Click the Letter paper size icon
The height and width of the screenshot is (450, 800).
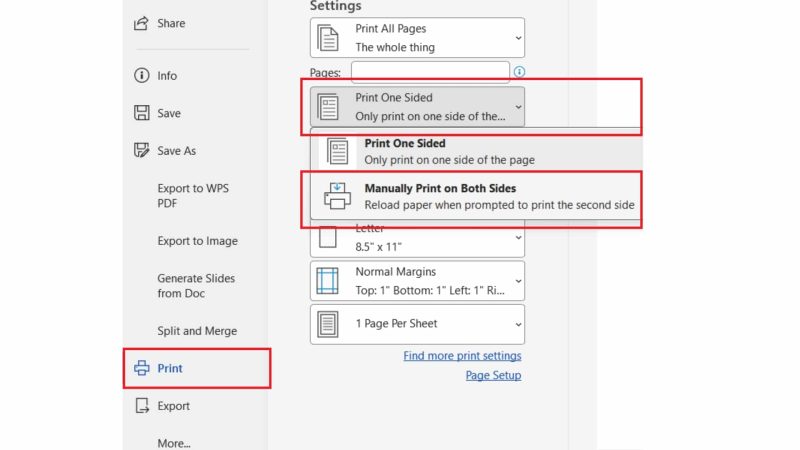pos(328,237)
